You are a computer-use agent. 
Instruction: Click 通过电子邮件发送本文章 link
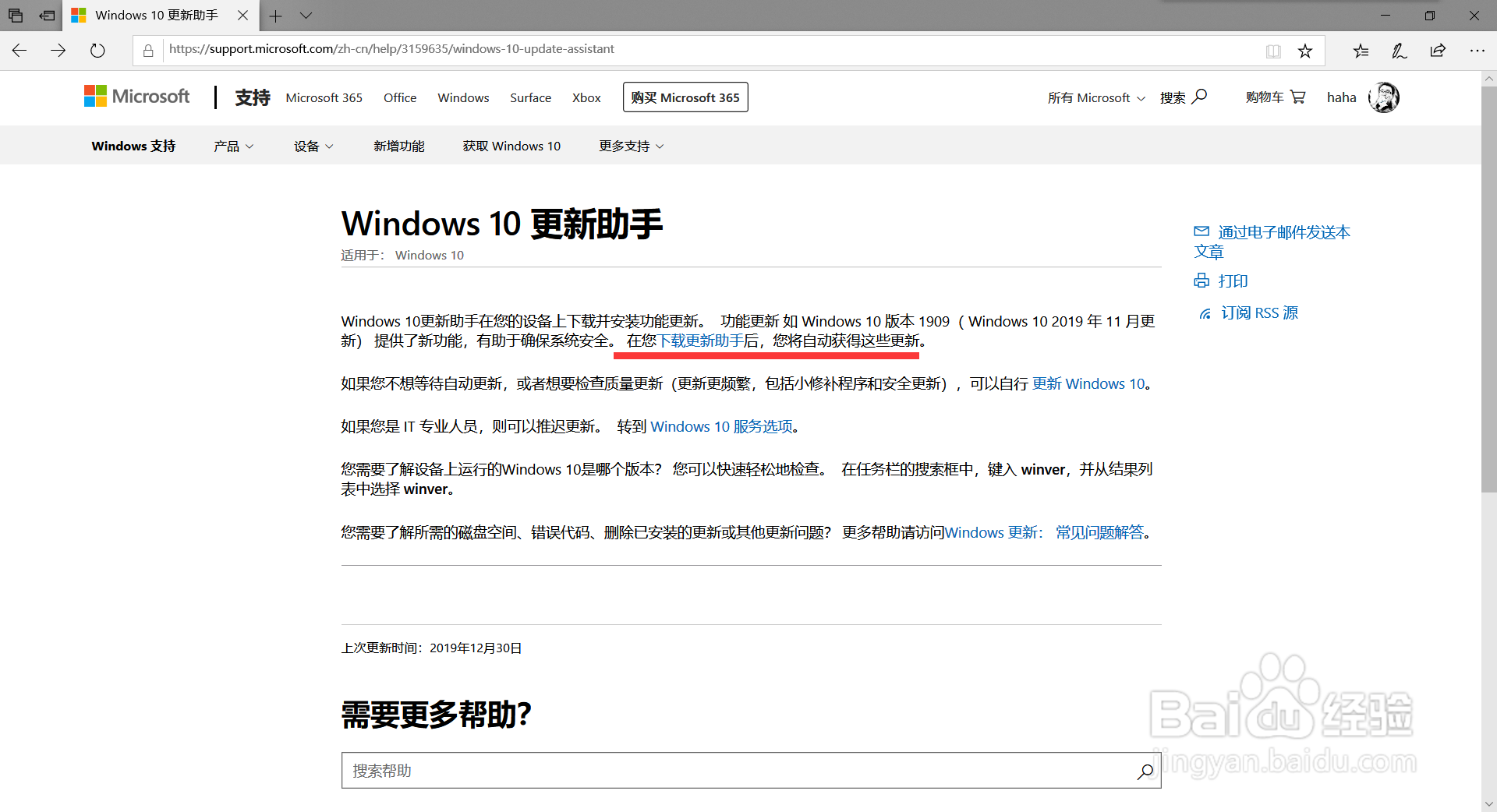pyautogui.click(x=1272, y=242)
